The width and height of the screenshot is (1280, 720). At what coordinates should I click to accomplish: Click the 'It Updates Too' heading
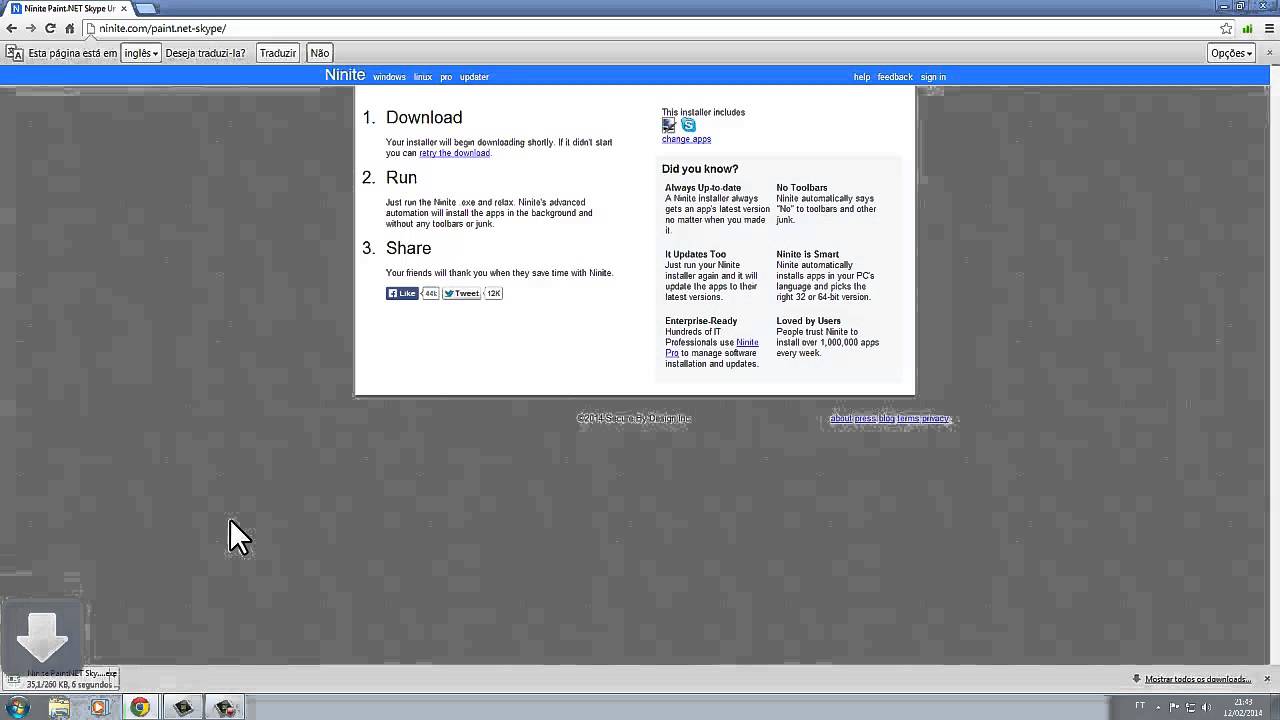pos(696,255)
